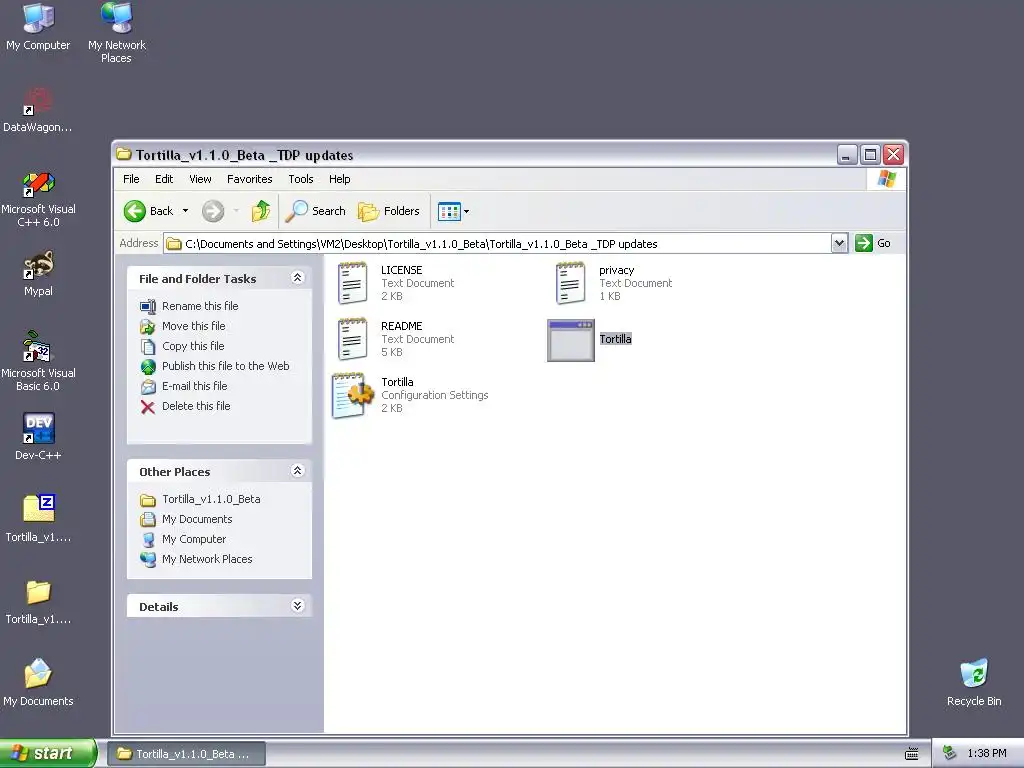The image size is (1024, 768).
Task: Expand the Details panel
Action: [x=297, y=605]
